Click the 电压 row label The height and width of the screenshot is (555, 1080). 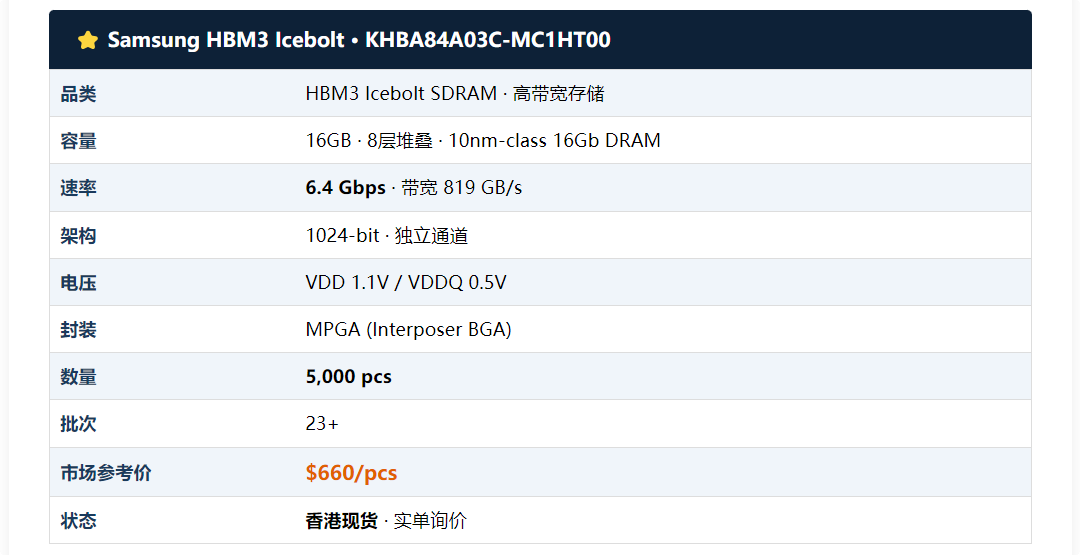click(x=79, y=282)
